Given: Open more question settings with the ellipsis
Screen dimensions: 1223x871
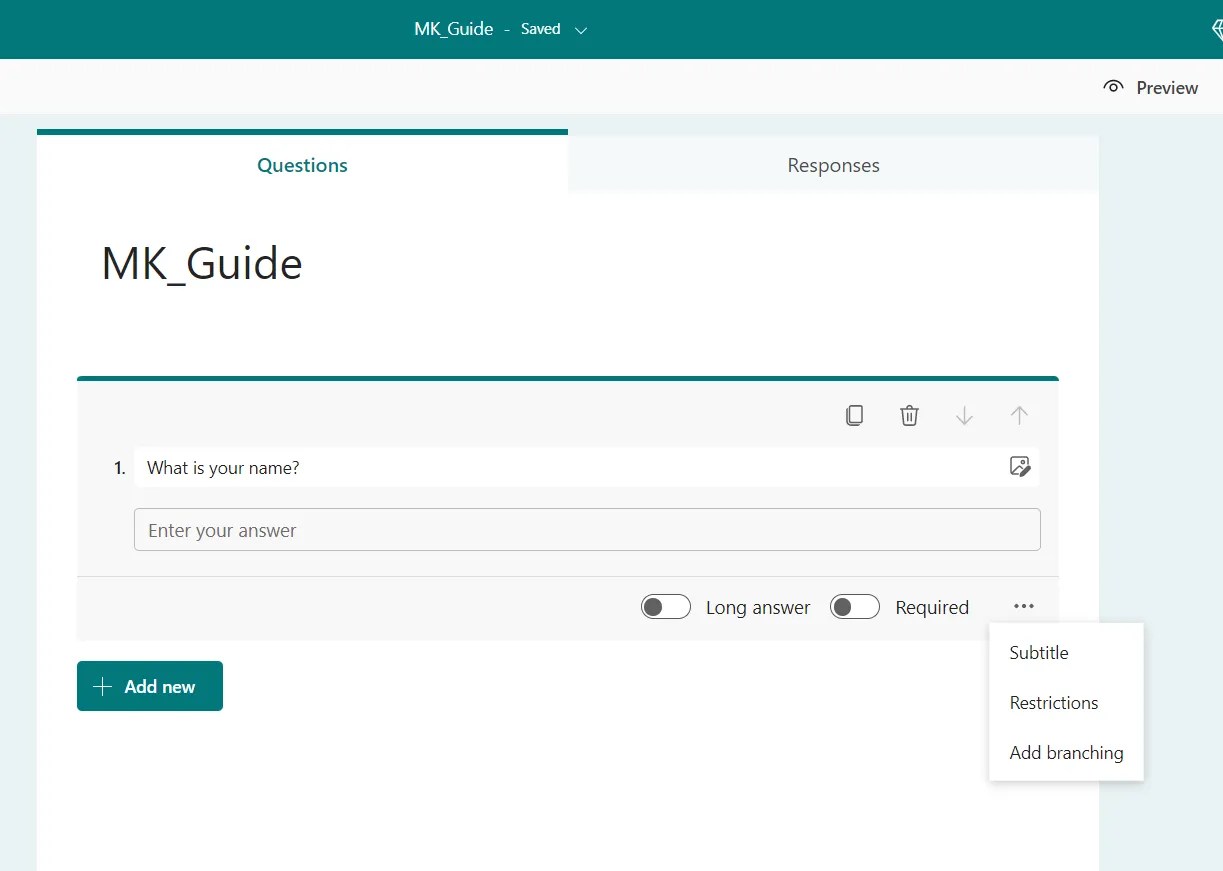Looking at the screenshot, I should (1023, 606).
